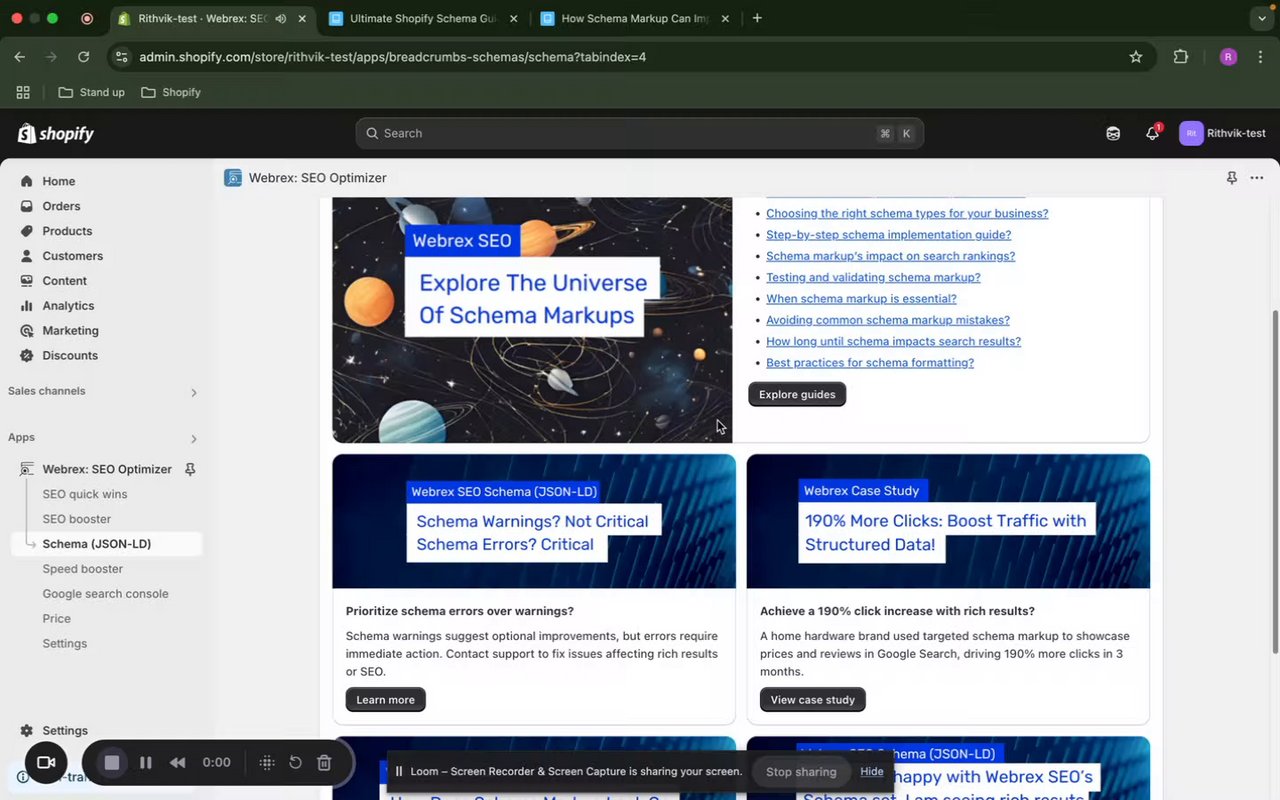Pin the app using the header pin icon
This screenshot has height=800, width=1280.
coord(1231,178)
